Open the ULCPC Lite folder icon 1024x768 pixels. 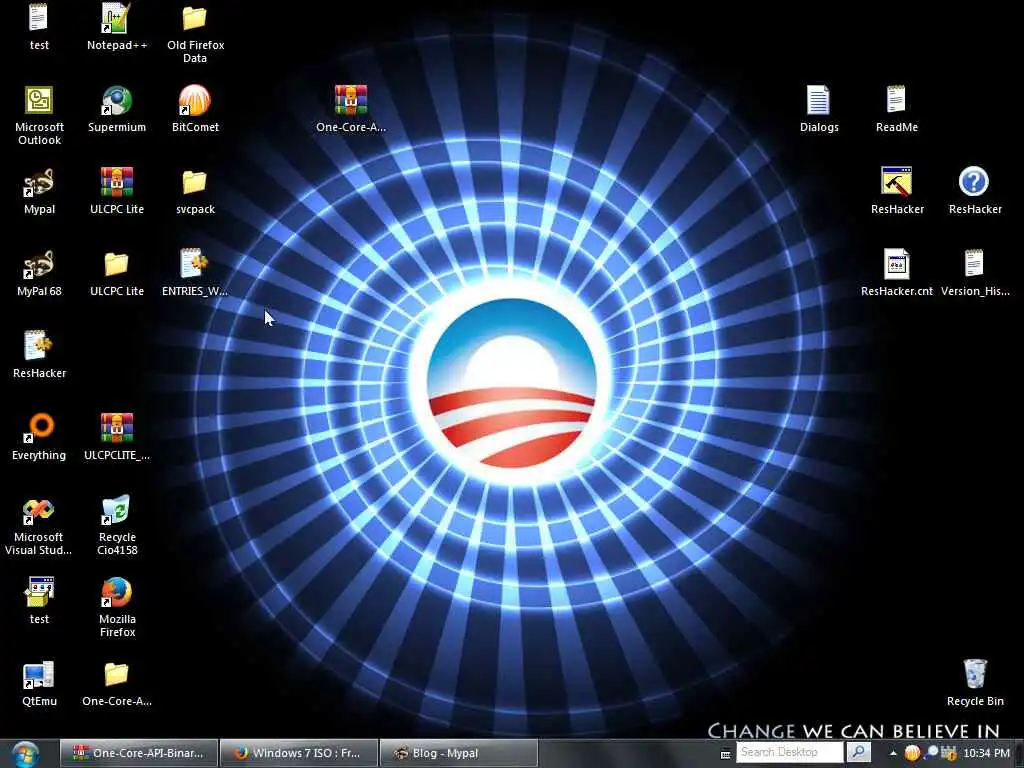(117, 264)
